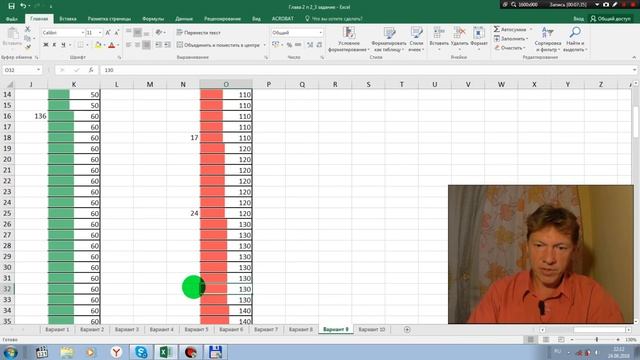Click the Что вы хотите сделать search box
640x360 pixels.
[x=334, y=19]
